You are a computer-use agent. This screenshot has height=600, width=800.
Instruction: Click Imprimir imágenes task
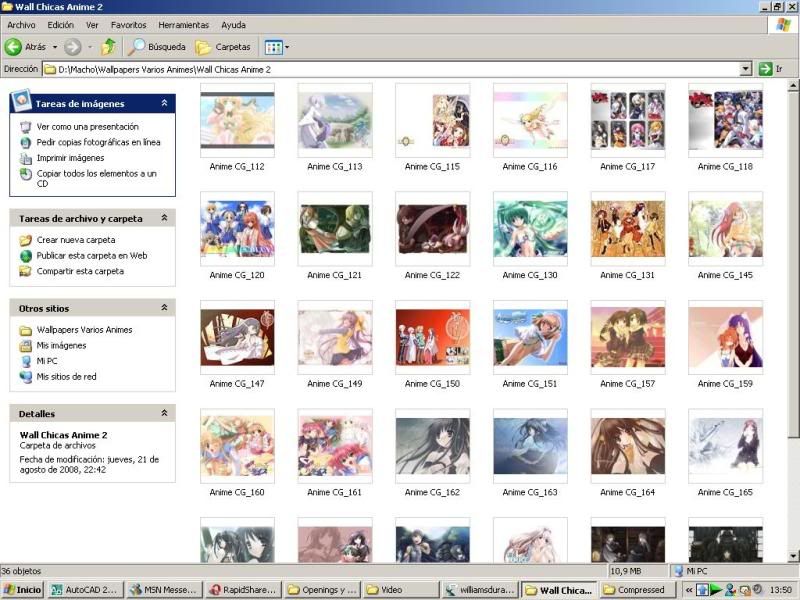(x=70, y=158)
